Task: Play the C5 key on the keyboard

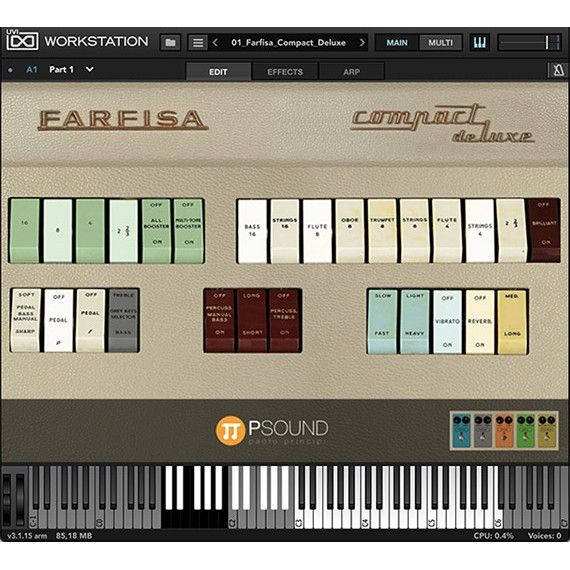Action: [431, 519]
